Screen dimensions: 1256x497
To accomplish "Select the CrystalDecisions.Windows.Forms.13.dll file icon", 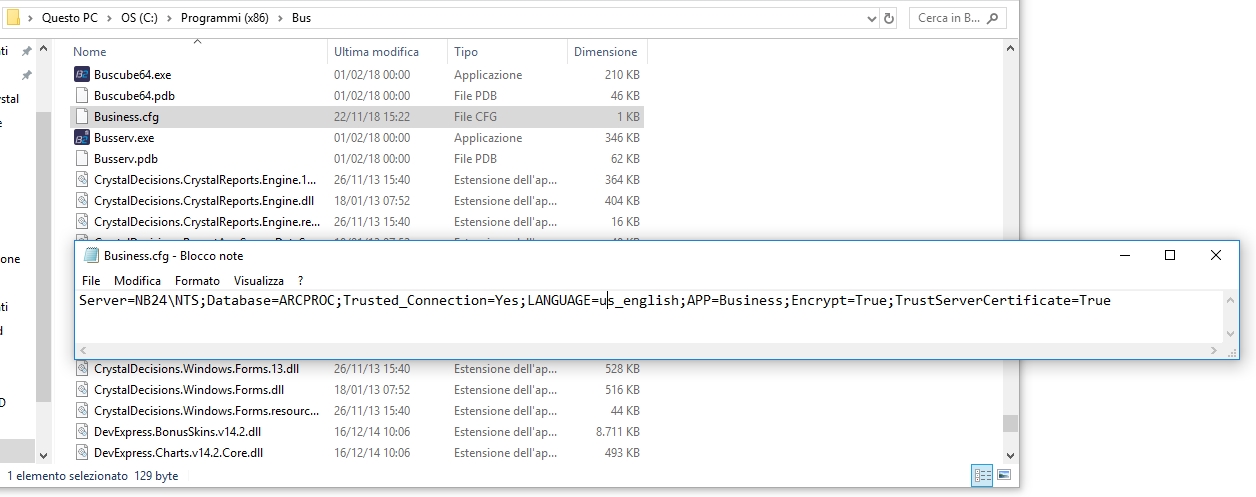I will (x=82, y=369).
